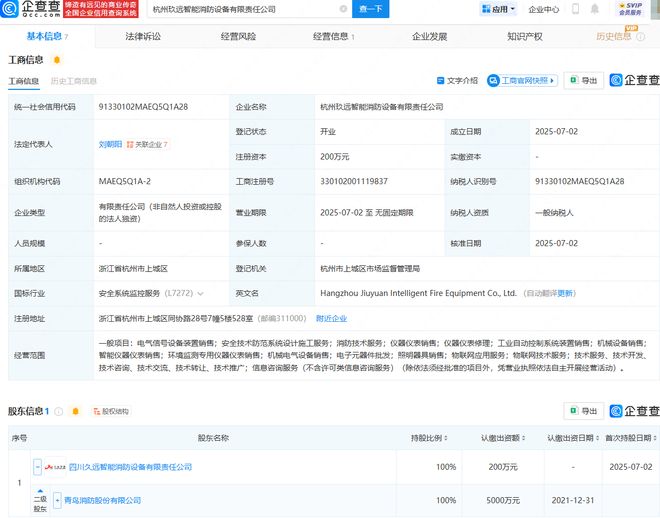The width and height of the screenshot is (660, 518).
Task: Open 工商官网快照 button
Action: pyautogui.click(x=522, y=80)
